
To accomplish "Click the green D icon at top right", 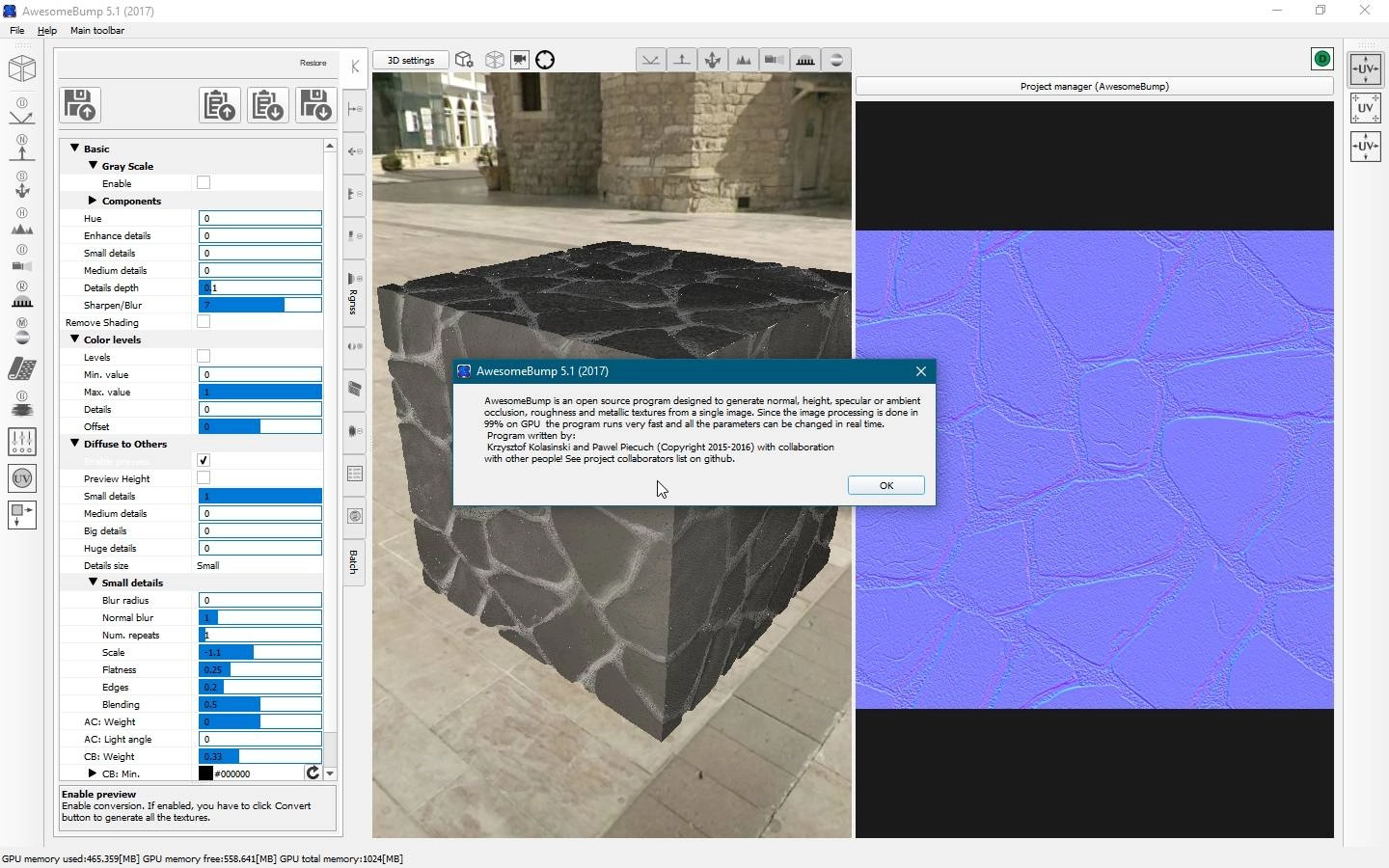I will pos(1321,59).
